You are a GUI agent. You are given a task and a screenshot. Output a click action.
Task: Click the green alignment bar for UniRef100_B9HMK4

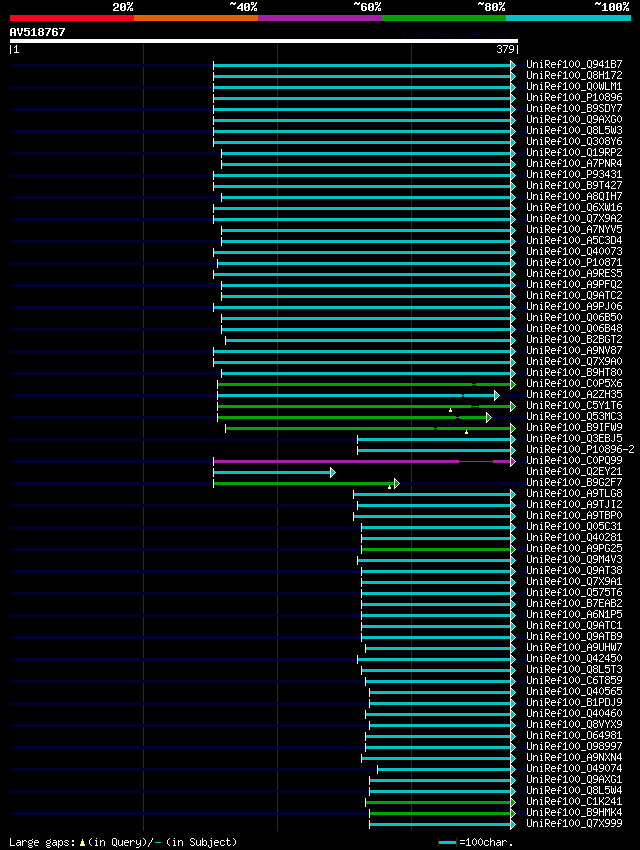pyautogui.click(x=441, y=814)
